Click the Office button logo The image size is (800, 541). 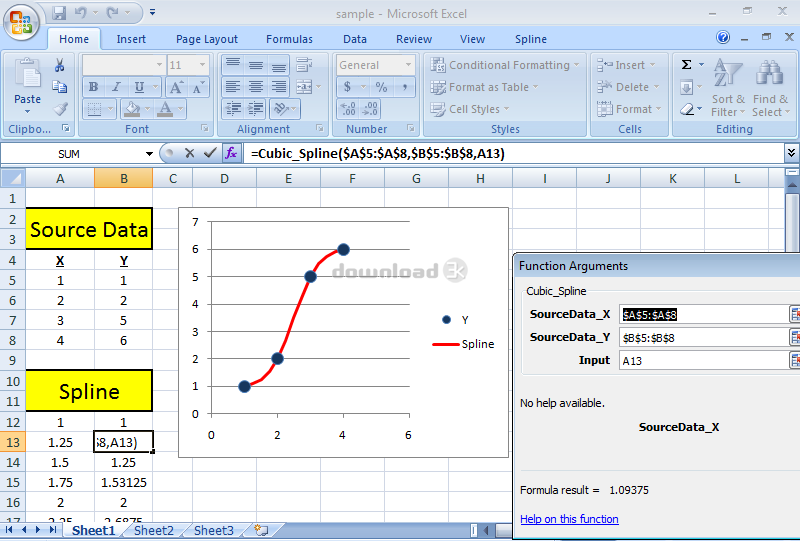(x=22, y=20)
